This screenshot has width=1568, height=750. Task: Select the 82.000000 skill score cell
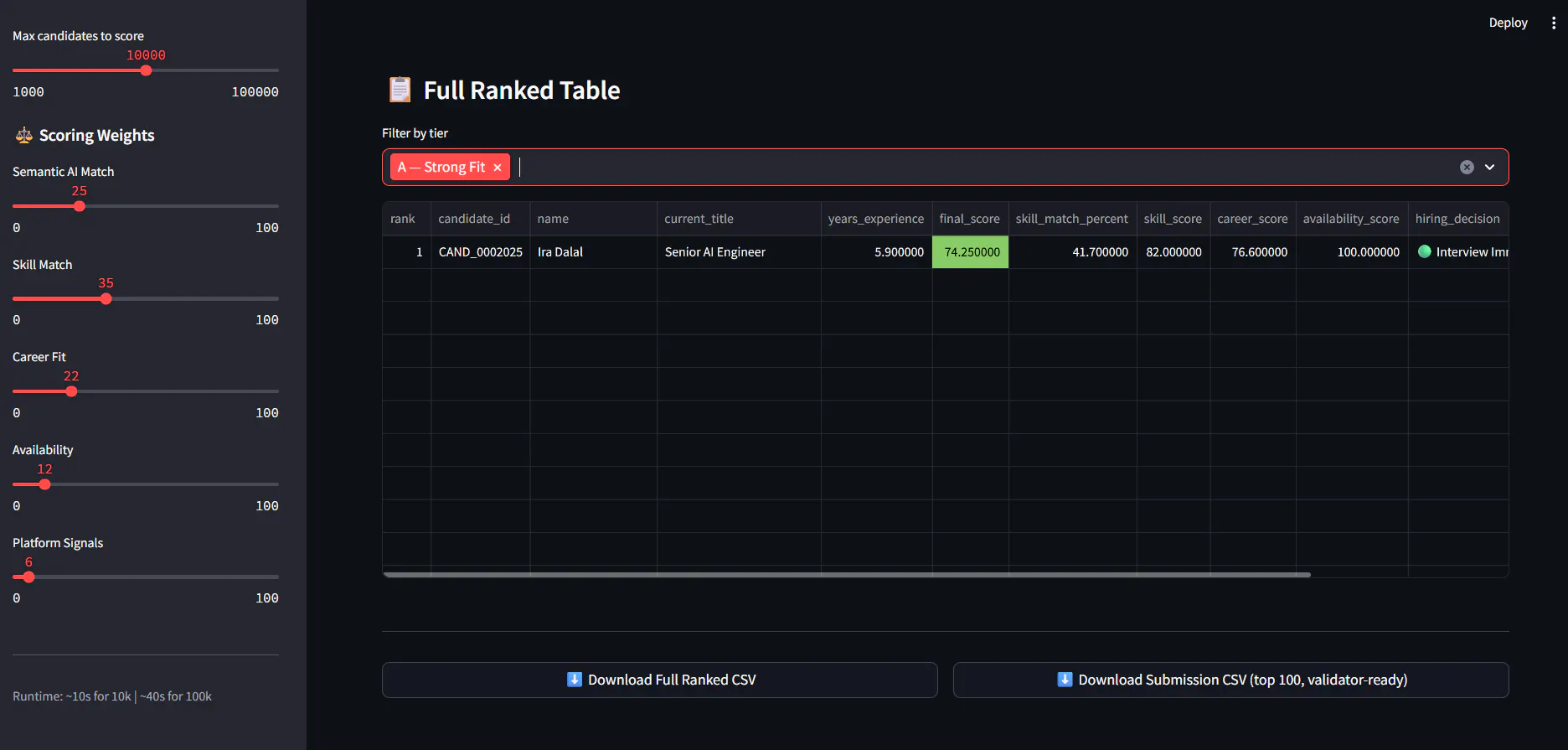pos(1173,252)
